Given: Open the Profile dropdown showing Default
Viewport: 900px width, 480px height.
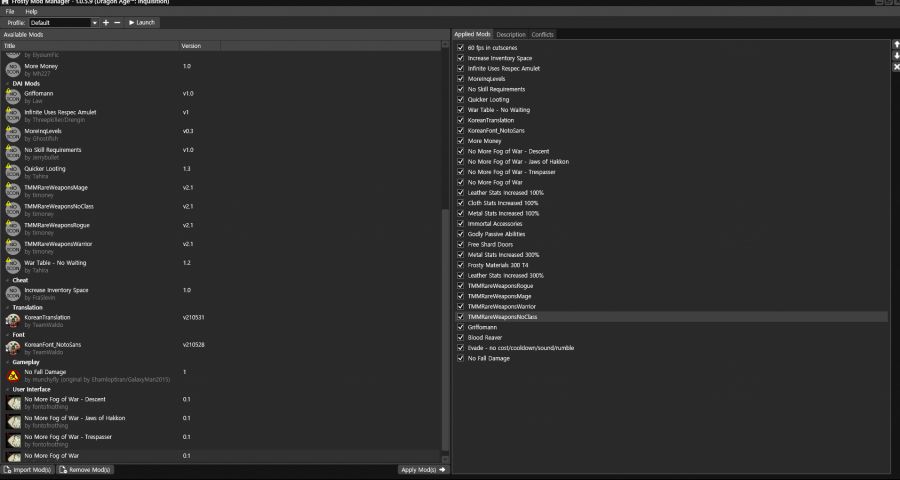Looking at the screenshot, I should (63, 22).
